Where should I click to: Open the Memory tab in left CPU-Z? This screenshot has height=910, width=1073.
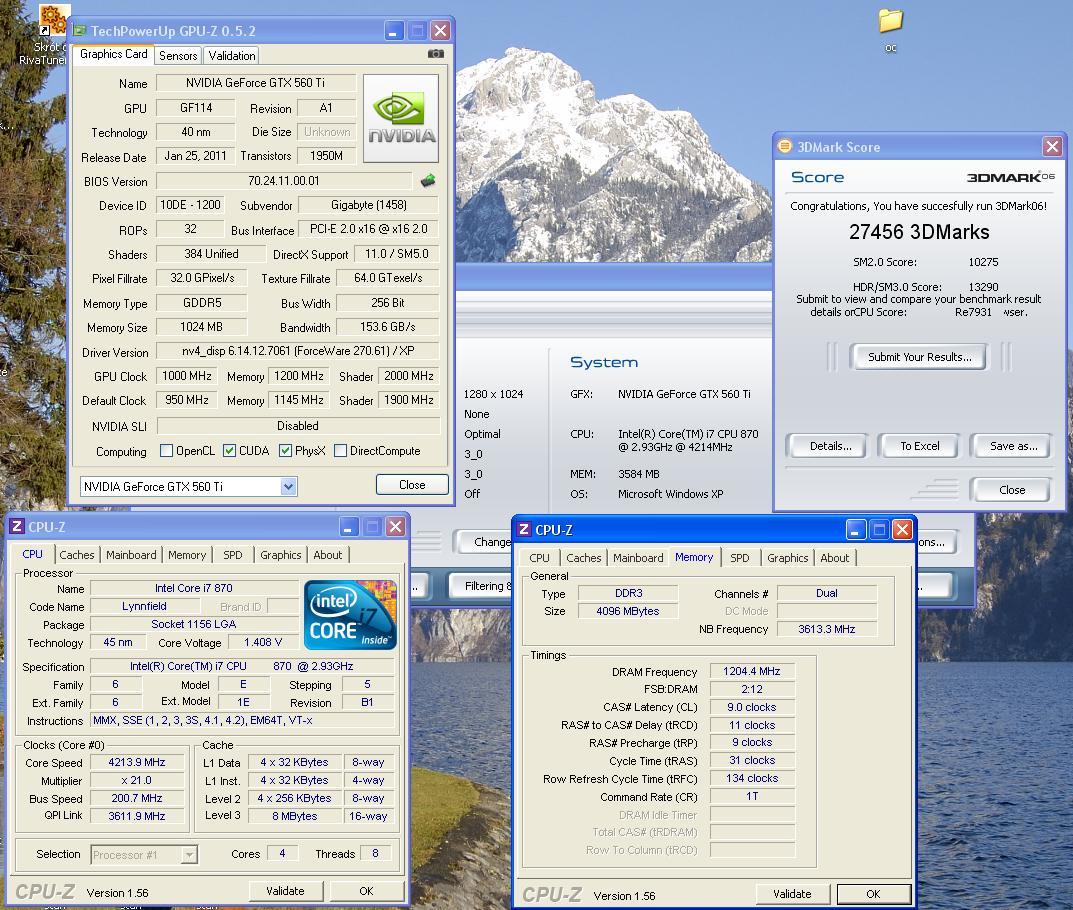[187, 555]
